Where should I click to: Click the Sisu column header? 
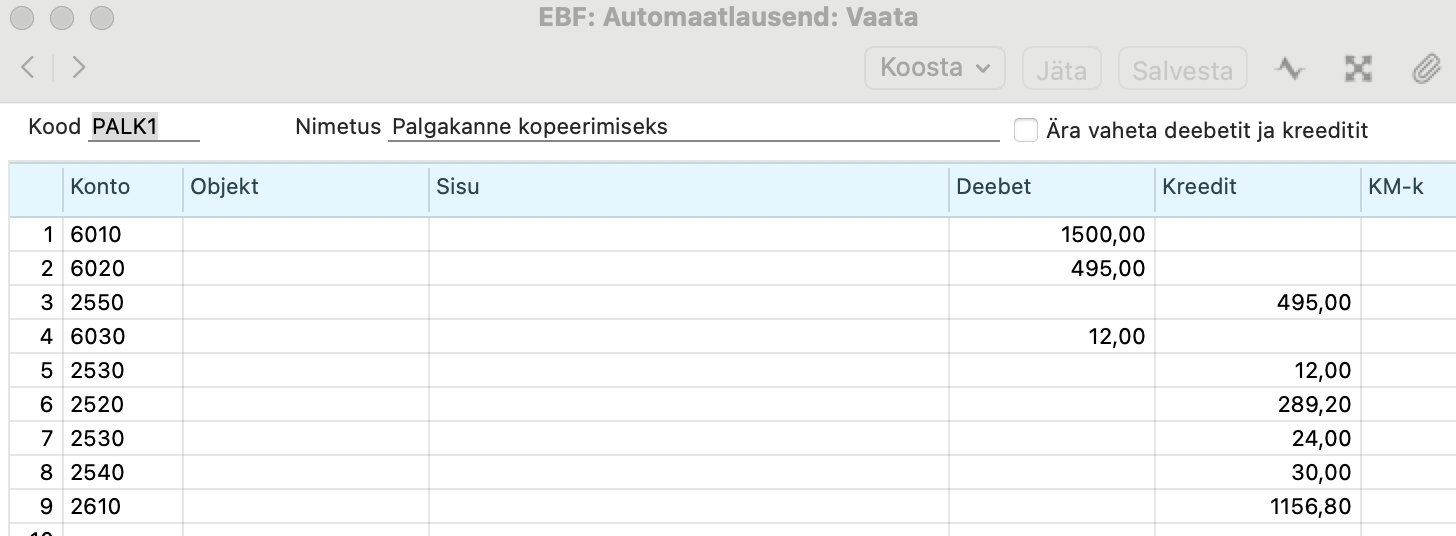pyautogui.click(x=689, y=187)
